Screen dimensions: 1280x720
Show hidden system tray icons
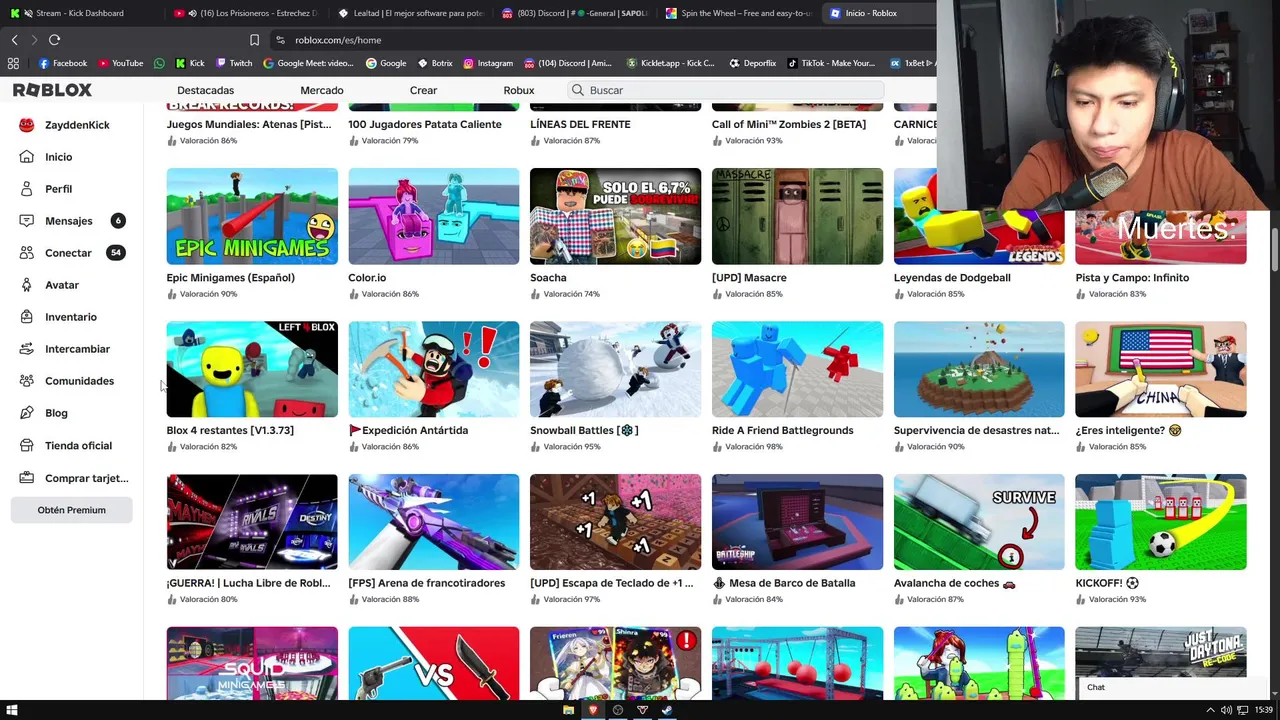coord(1210,710)
